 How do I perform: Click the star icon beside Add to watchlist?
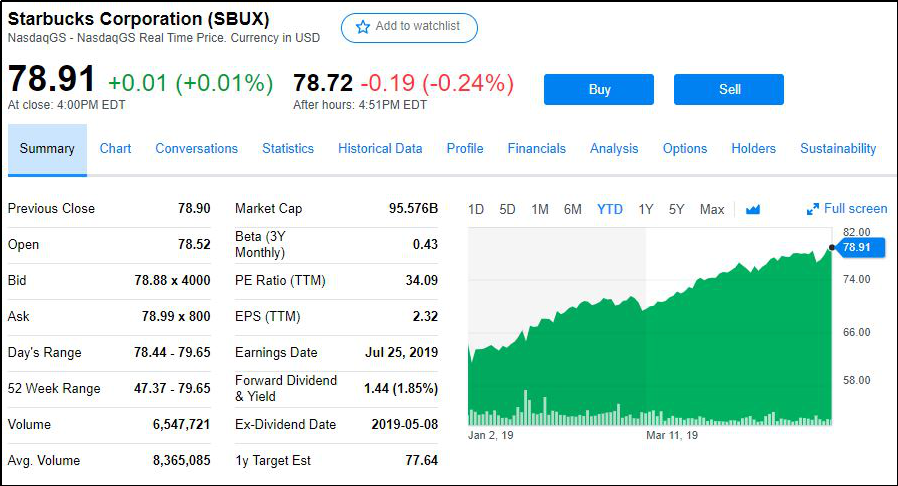point(362,27)
